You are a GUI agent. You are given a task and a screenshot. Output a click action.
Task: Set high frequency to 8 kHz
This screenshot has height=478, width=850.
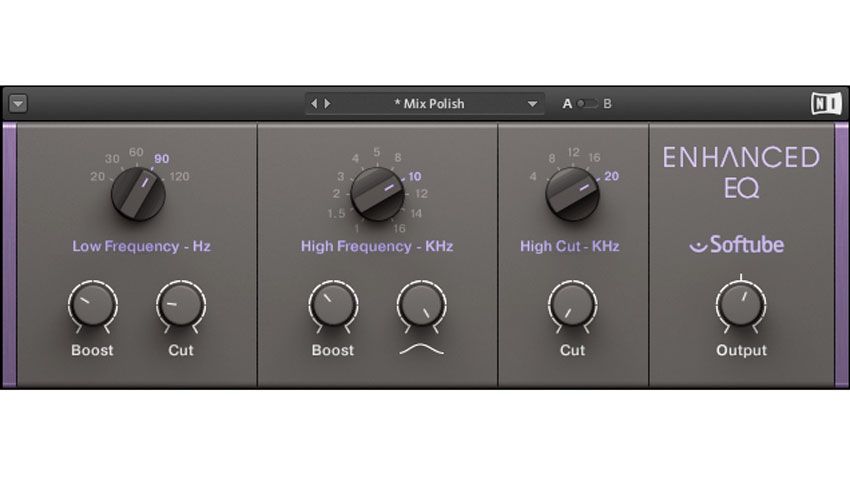pos(398,158)
